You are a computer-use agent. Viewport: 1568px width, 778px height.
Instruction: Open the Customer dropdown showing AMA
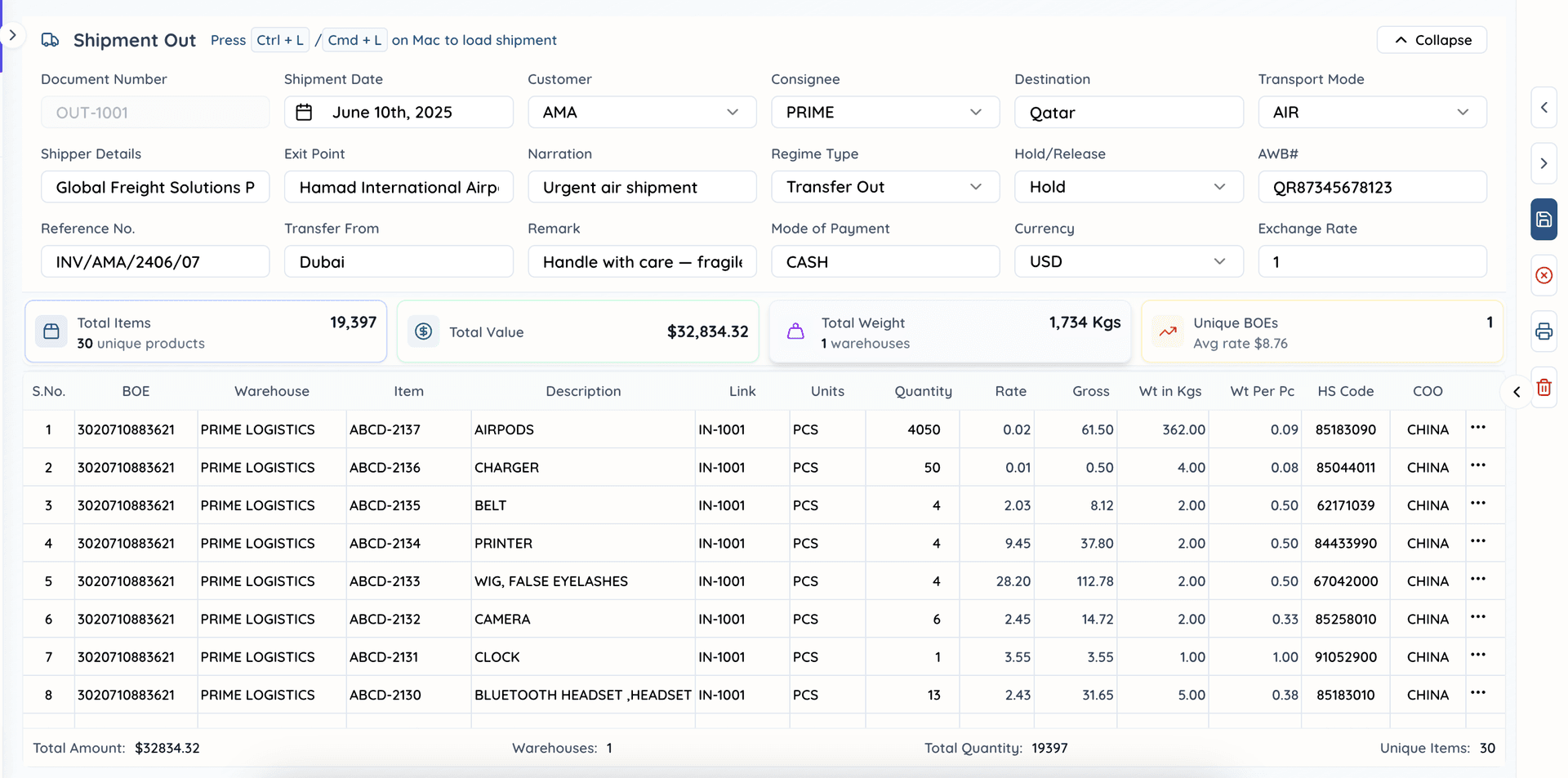click(641, 113)
